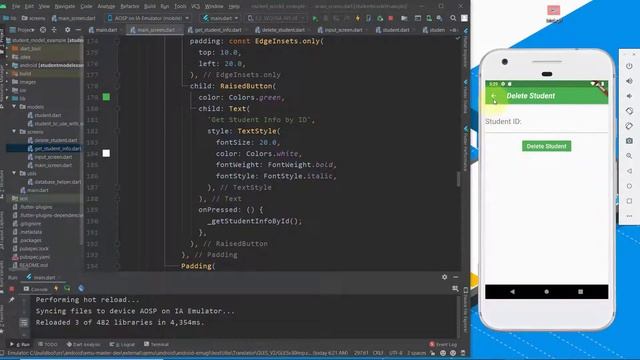
Task: Open emulator extended controls (three dots)
Action: 629,216
